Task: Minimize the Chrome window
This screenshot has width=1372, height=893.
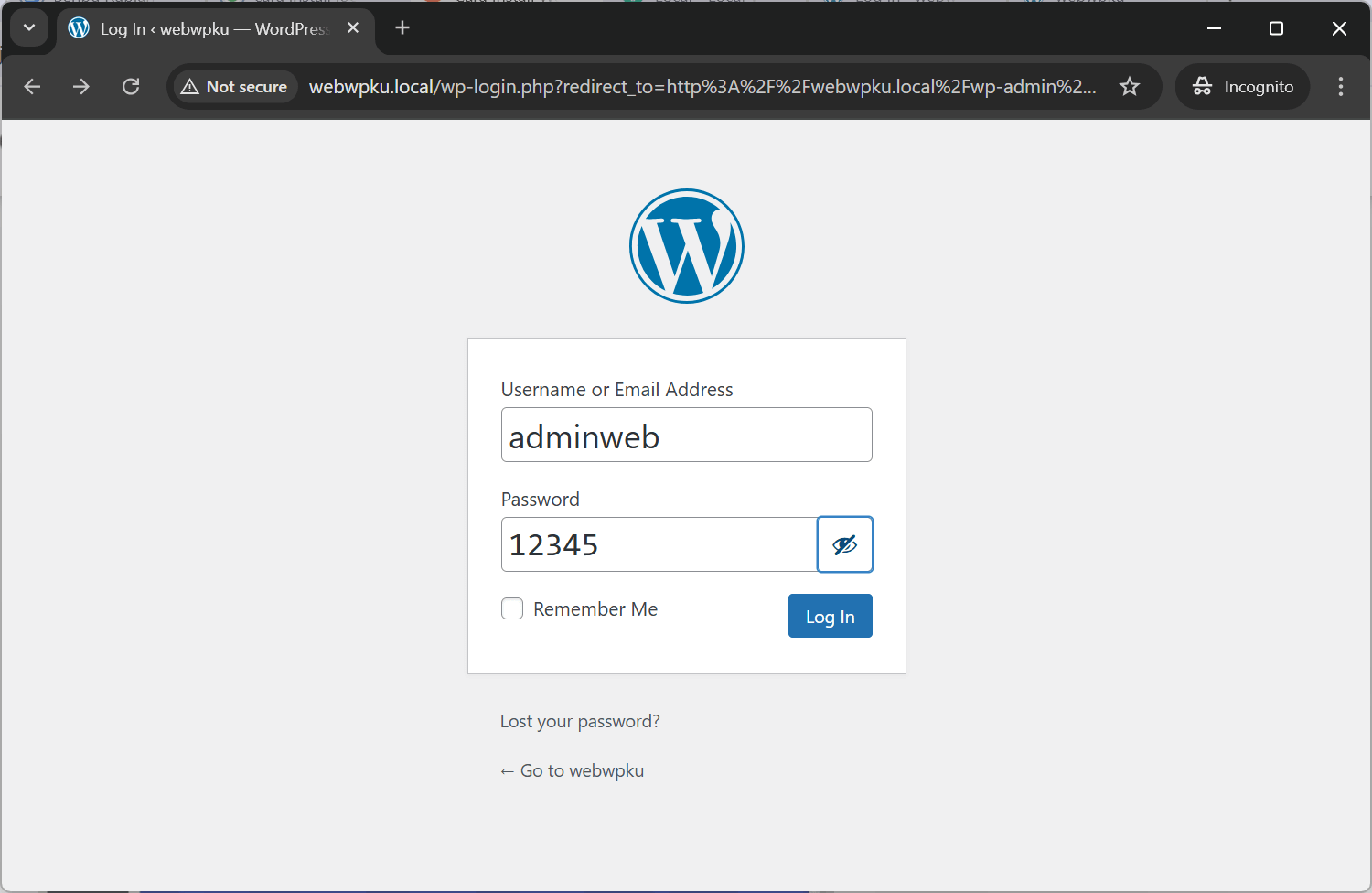Action: [x=1214, y=28]
